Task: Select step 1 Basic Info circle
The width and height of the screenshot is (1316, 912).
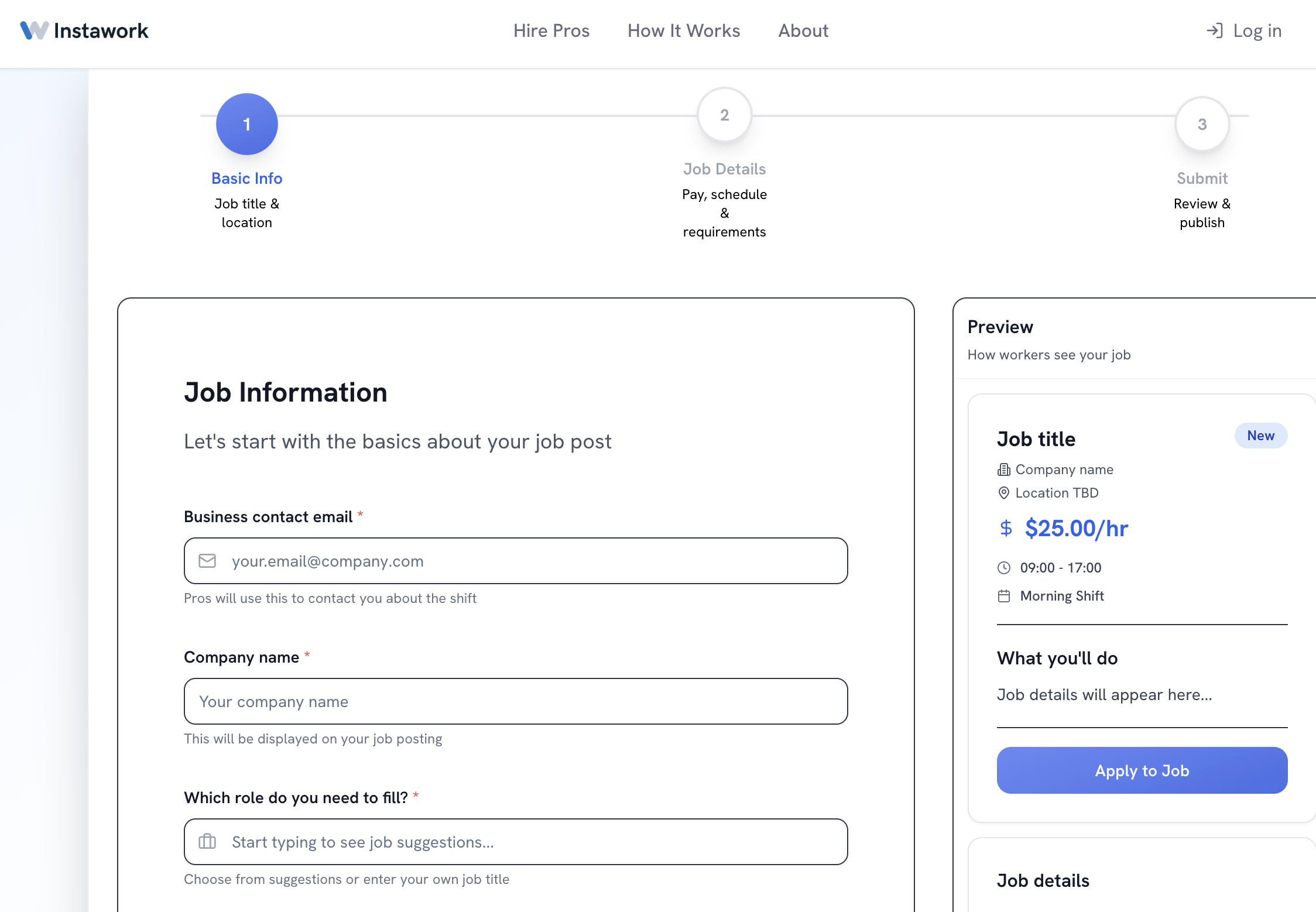Action: coord(247,124)
